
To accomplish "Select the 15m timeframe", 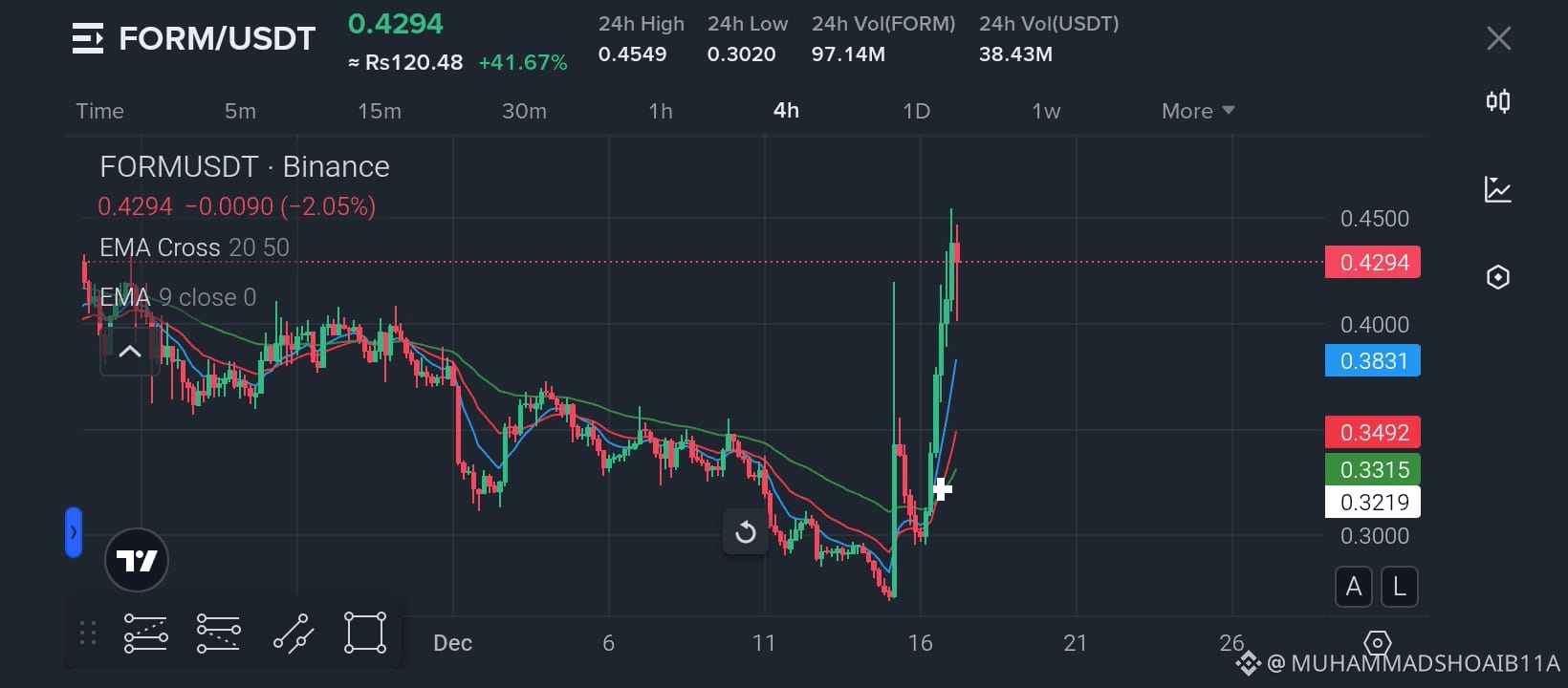I will coord(380,111).
